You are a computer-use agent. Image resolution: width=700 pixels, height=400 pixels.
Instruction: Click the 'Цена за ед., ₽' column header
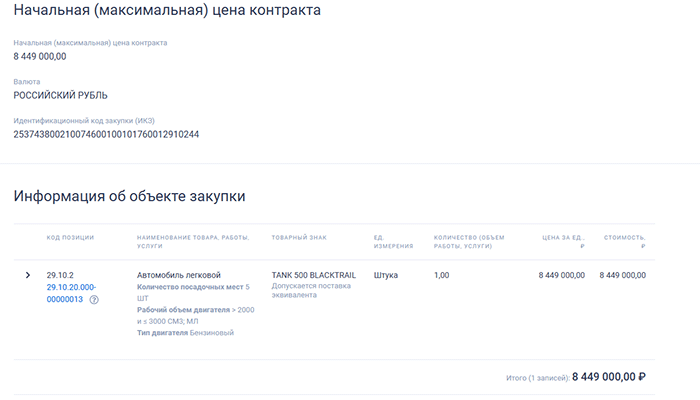(563, 242)
